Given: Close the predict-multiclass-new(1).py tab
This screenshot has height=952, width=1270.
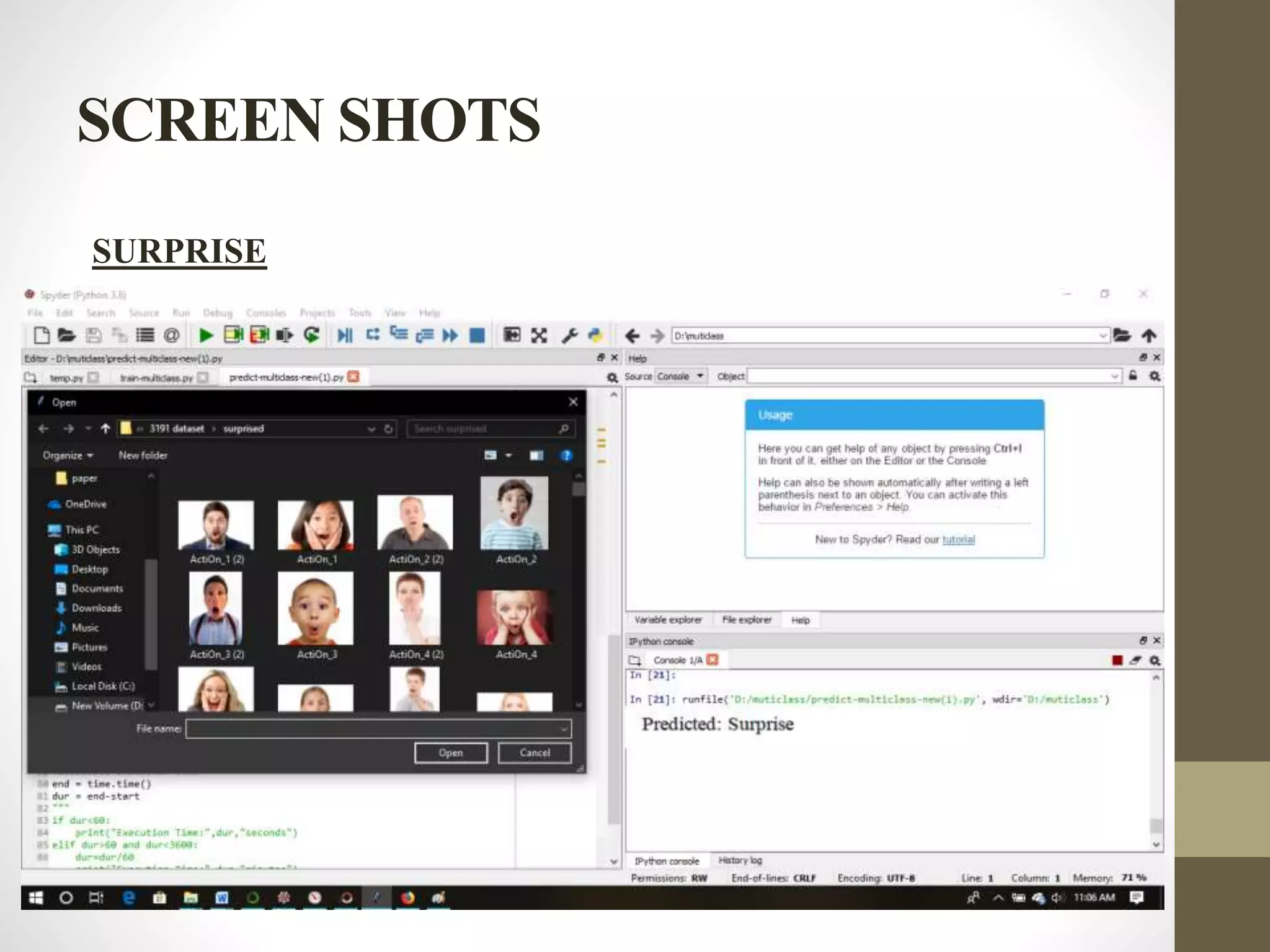Looking at the screenshot, I should point(353,377).
